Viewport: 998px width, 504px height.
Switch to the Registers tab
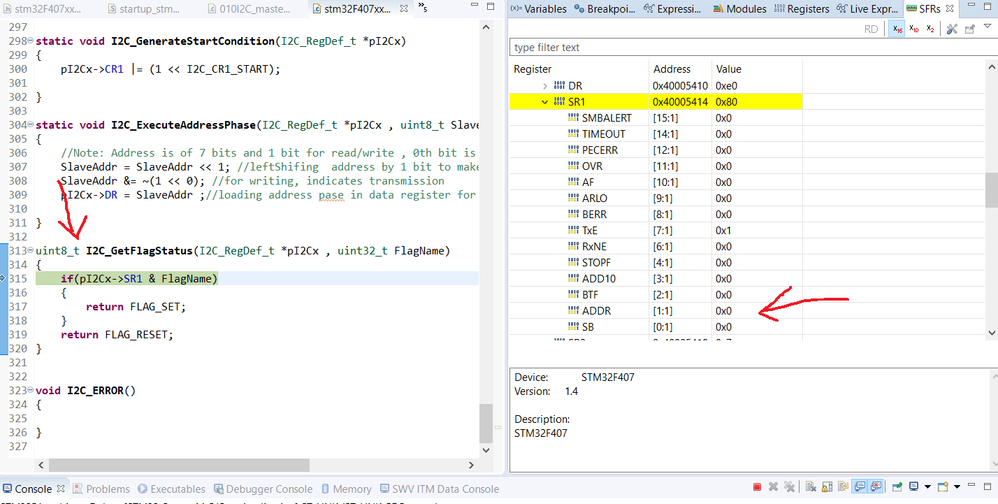click(x=801, y=9)
